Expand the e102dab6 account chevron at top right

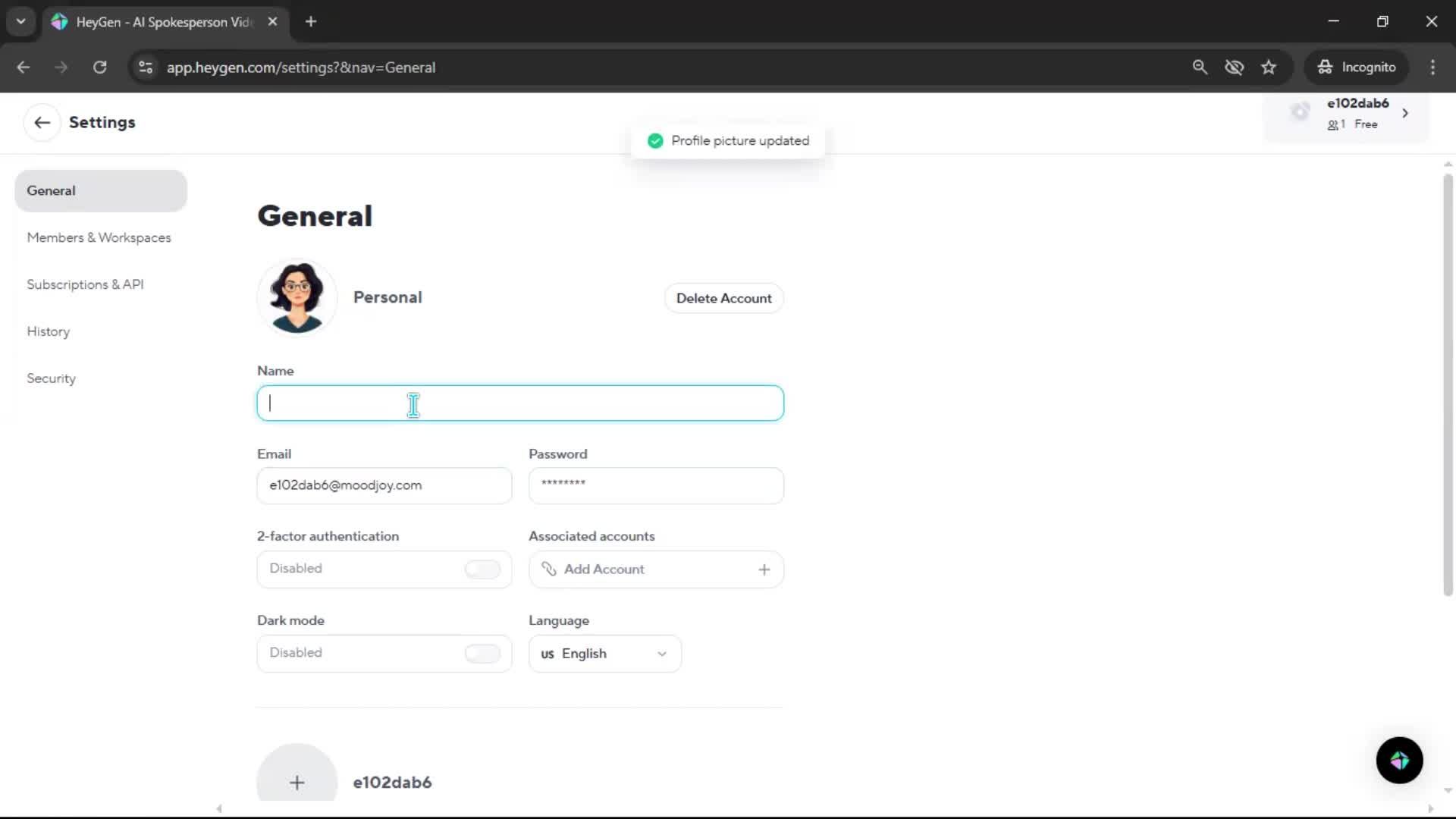click(1405, 113)
